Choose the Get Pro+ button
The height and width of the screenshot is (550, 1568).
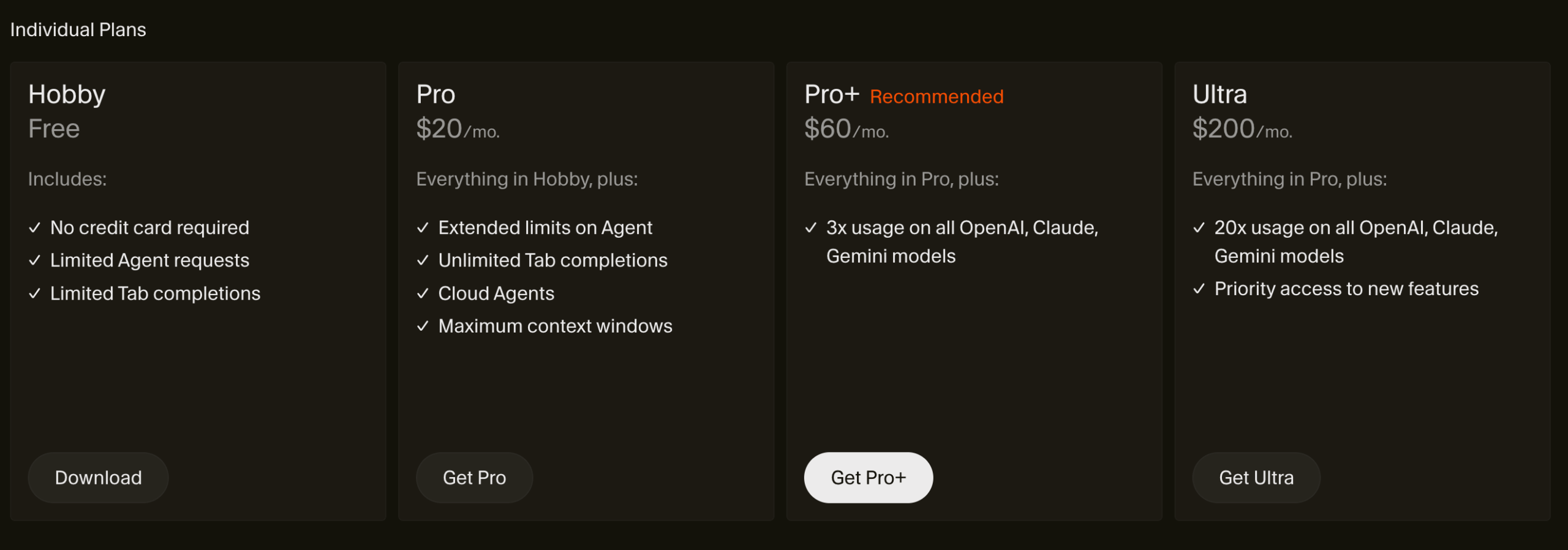click(x=868, y=478)
